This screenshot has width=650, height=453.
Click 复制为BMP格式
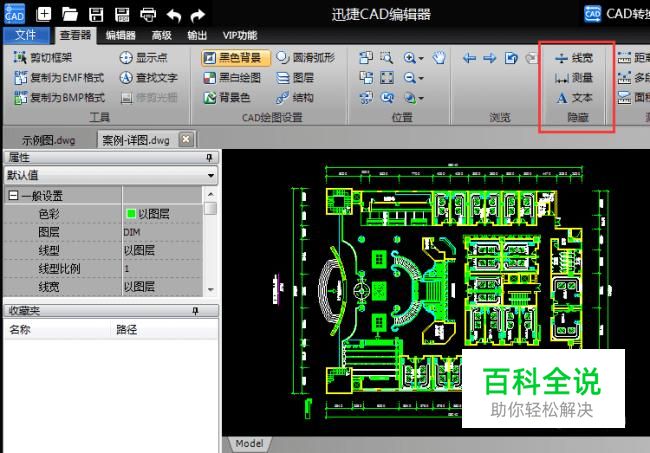pos(59,98)
